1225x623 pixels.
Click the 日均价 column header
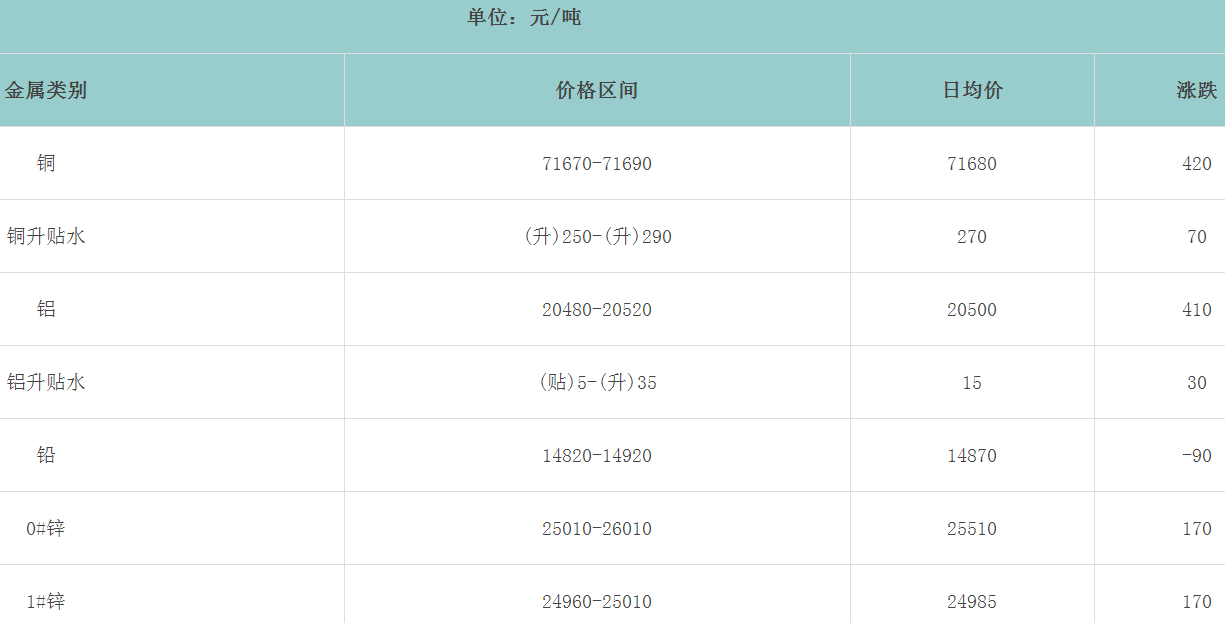coord(972,91)
